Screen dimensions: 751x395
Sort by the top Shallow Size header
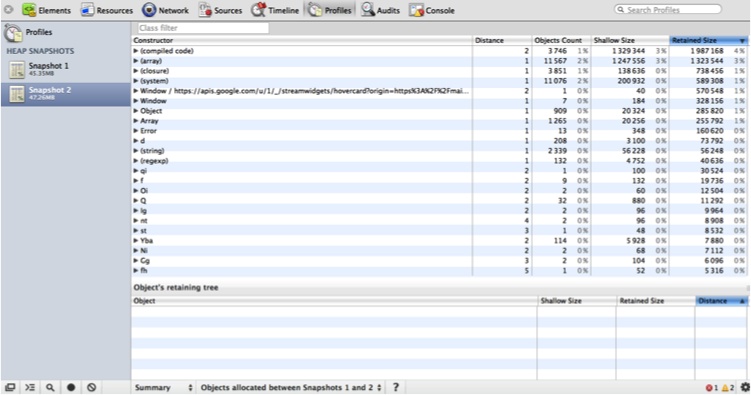point(630,40)
